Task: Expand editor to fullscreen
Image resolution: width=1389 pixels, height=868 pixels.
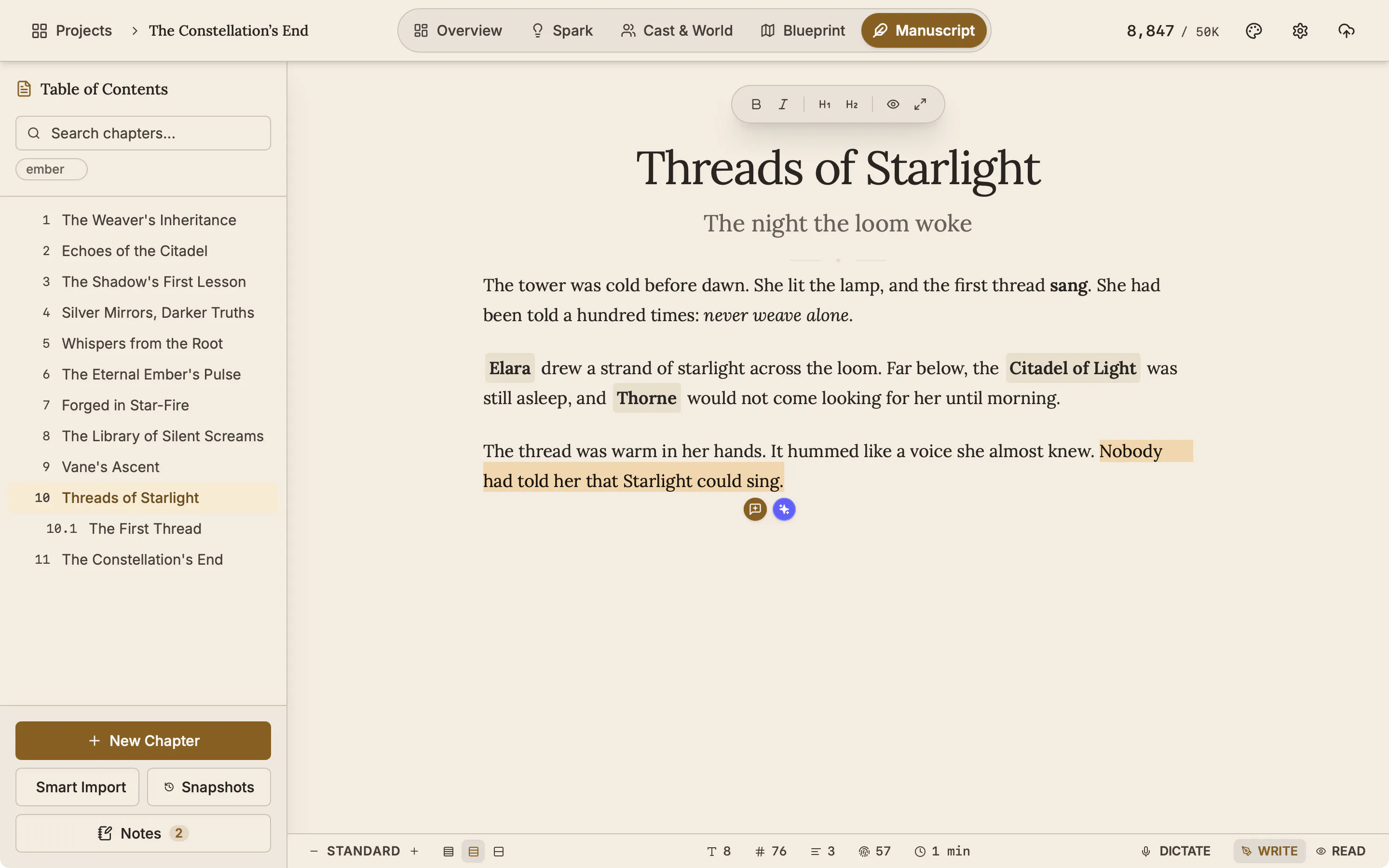Action: click(920, 104)
